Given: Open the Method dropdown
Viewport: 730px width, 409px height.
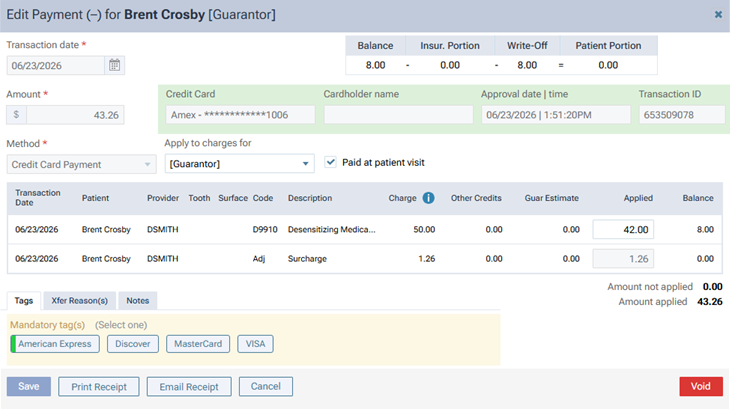Looking at the screenshot, I should [x=81, y=164].
